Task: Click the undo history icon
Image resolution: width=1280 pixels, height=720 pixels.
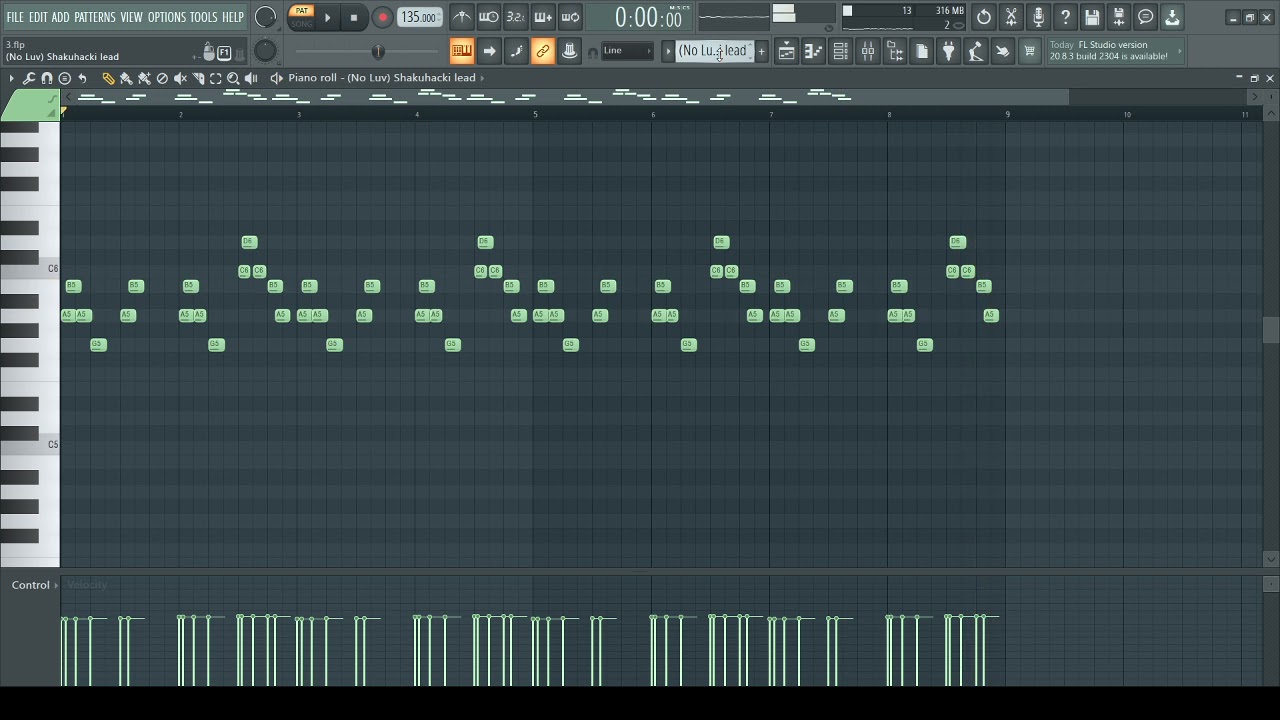Action: tap(984, 17)
